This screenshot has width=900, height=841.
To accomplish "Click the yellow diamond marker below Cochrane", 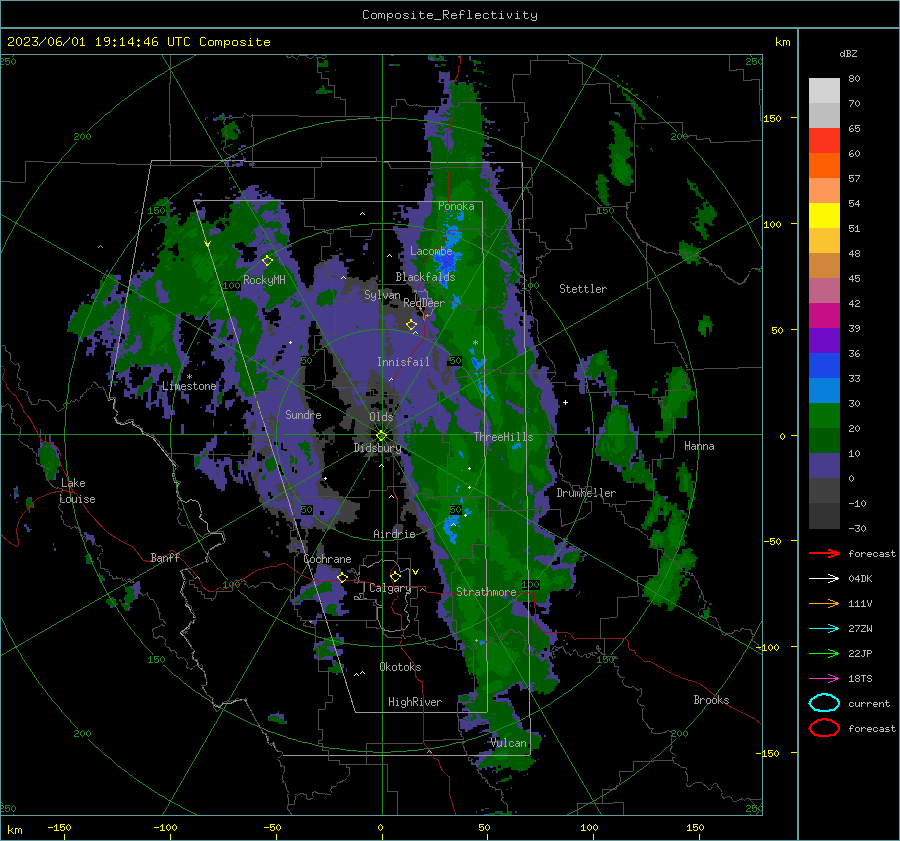I will pos(342,578).
